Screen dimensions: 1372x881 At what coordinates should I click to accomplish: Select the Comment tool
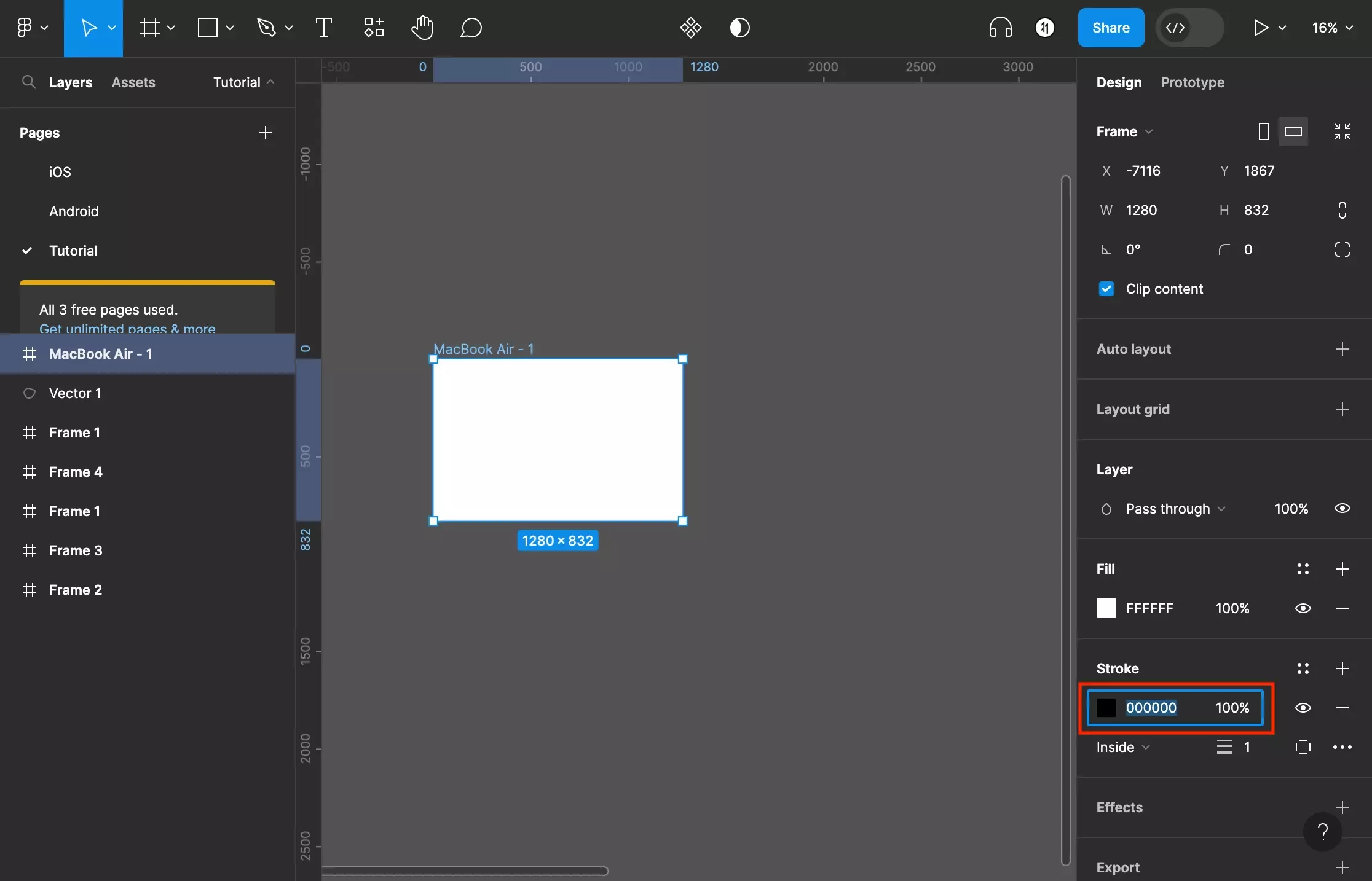(470, 27)
